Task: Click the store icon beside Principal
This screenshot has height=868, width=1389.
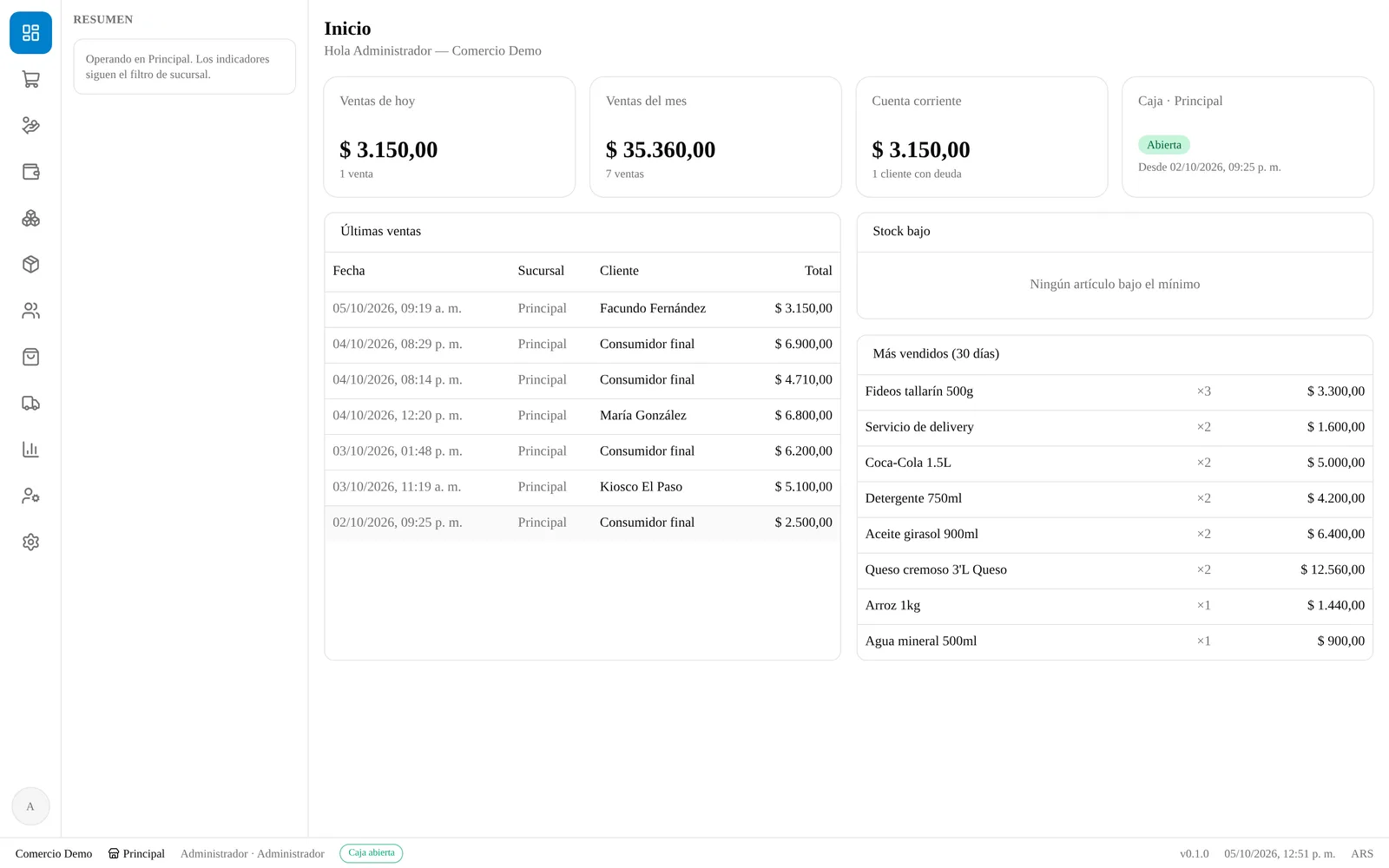Action: coord(114,853)
